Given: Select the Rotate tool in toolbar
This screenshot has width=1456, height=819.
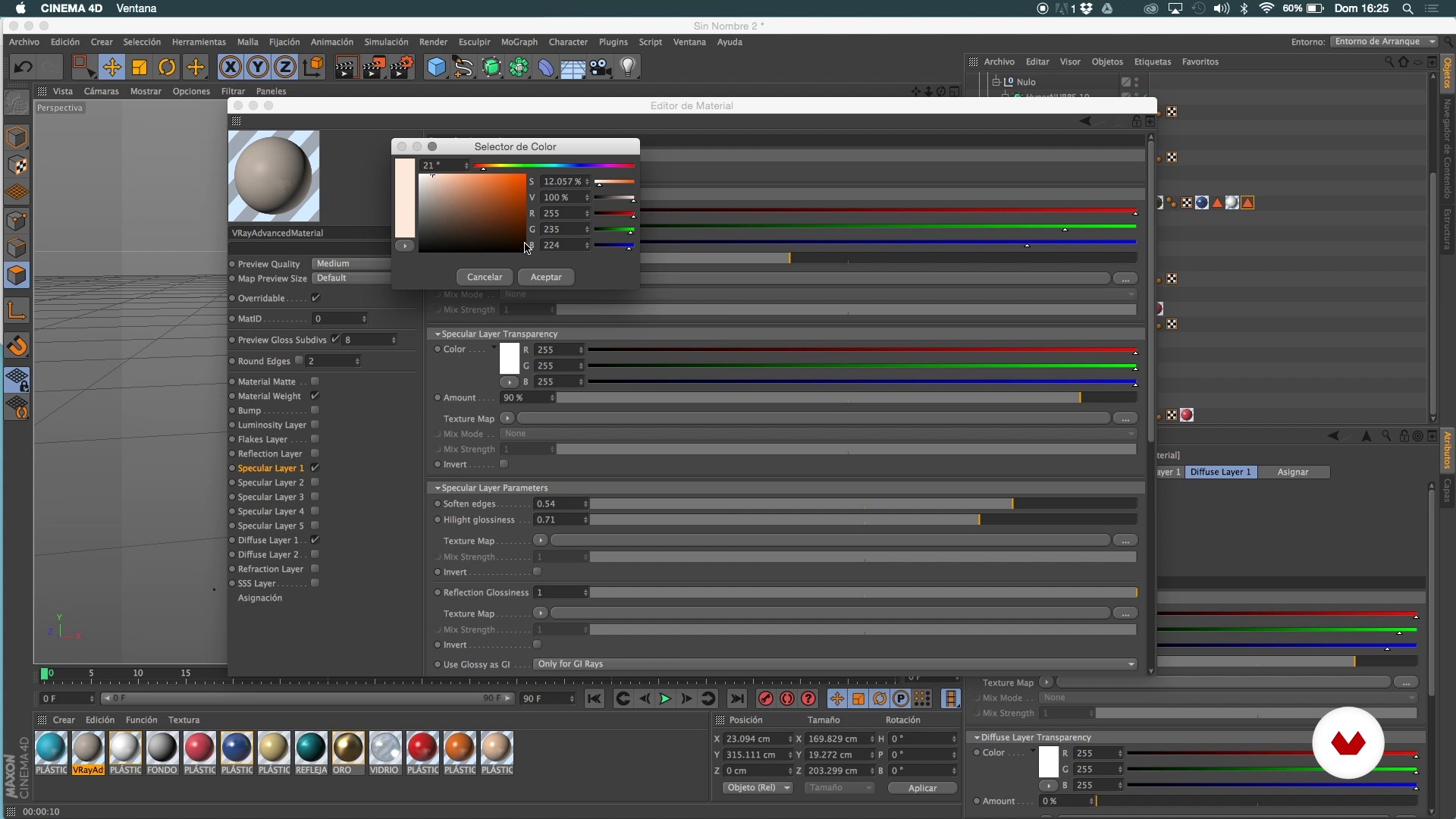Looking at the screenshot, I should tap(167, 67).
